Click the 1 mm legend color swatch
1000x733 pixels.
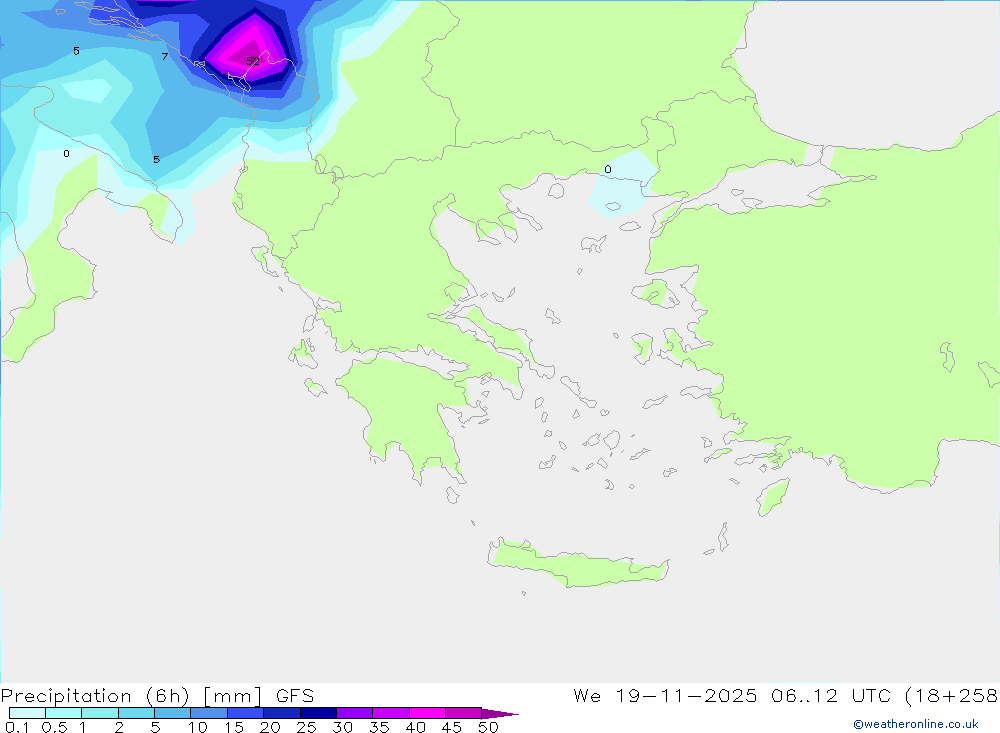pos(100,713)
